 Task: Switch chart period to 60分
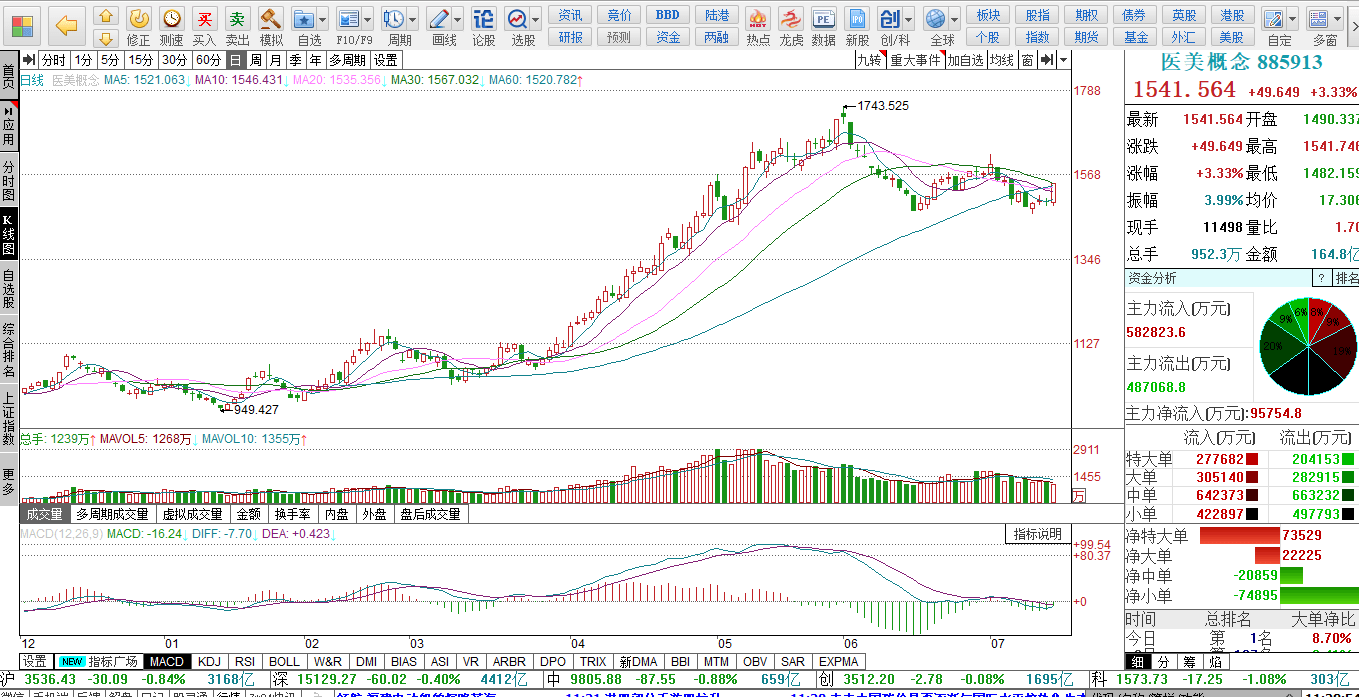pos(207,60)
